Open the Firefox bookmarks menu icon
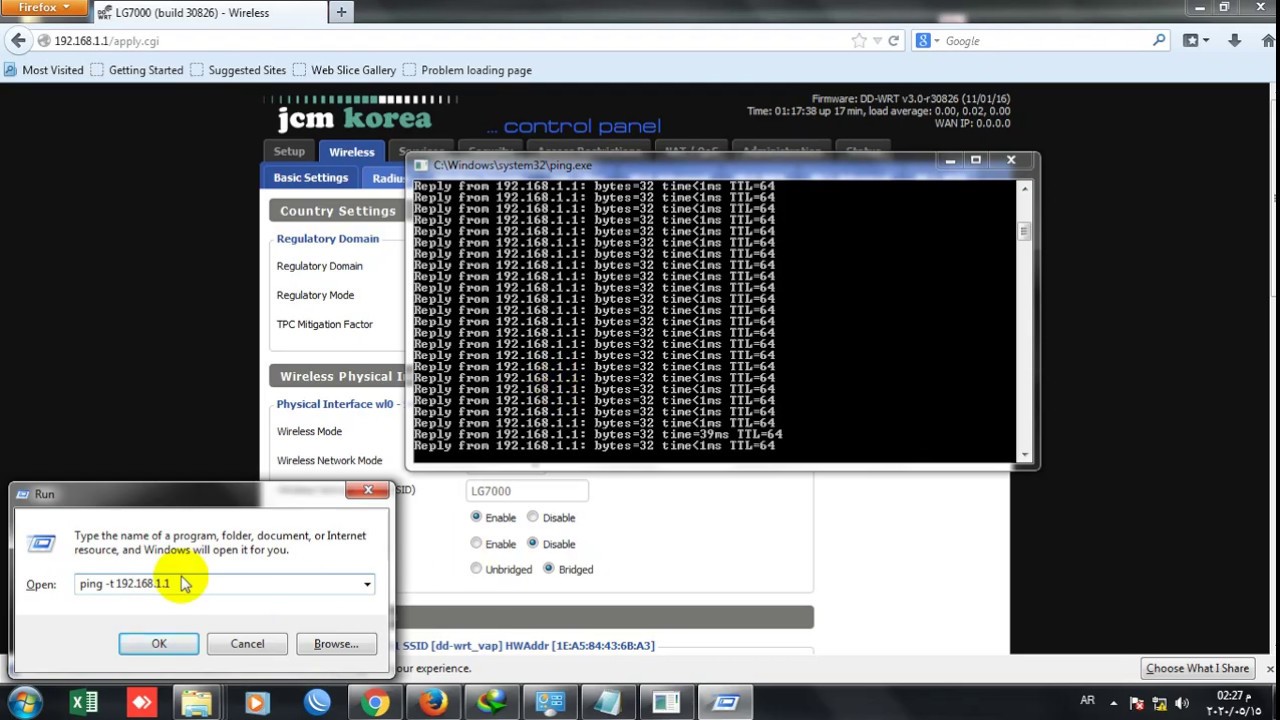The height and width of the screenshot is (720, 1280). (x=1196, y=41)
